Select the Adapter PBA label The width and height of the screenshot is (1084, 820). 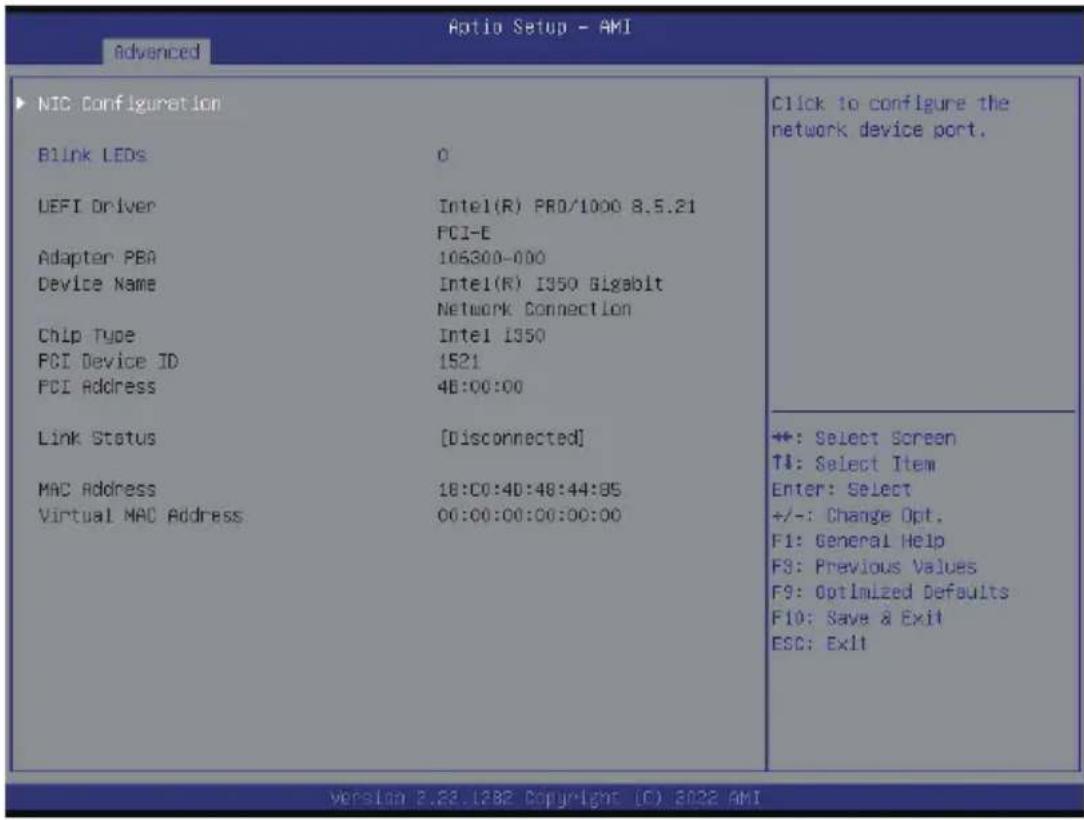pos(97,258)
